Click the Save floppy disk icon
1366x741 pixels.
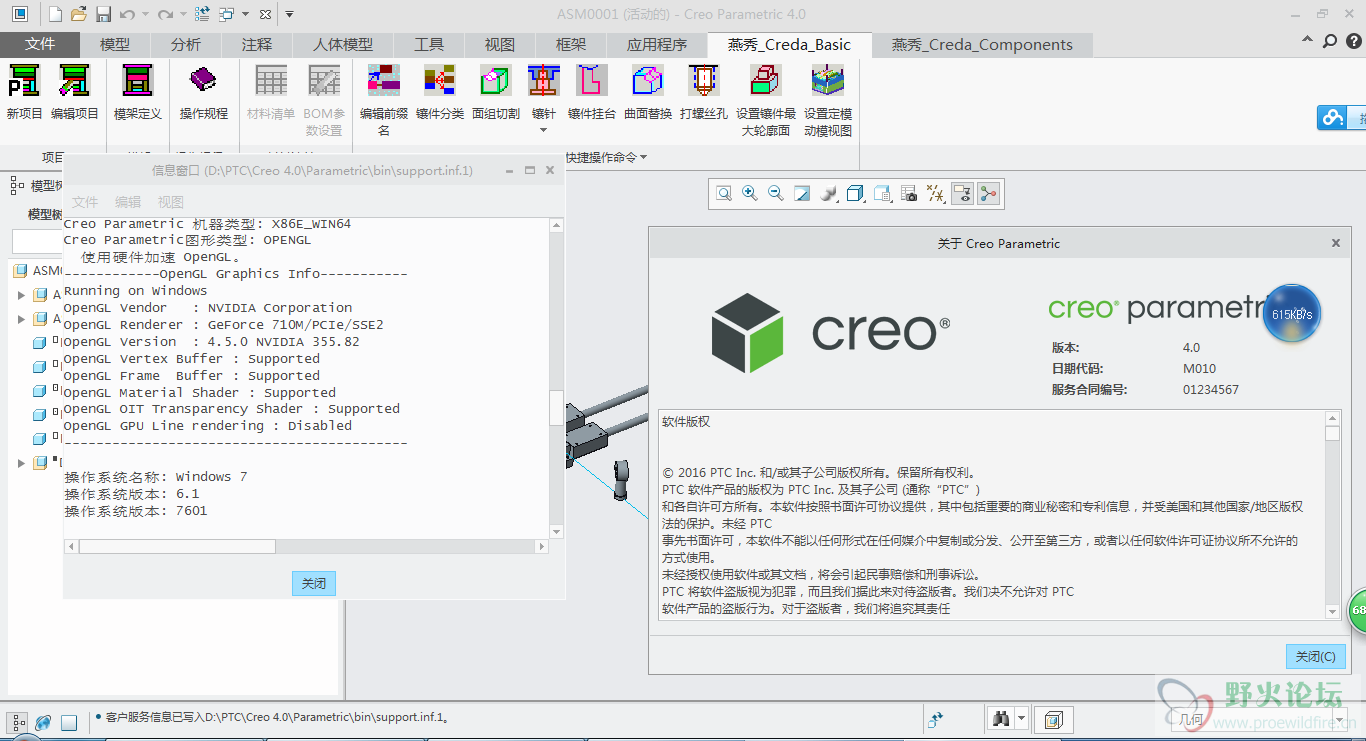click(x=103, y=14)
